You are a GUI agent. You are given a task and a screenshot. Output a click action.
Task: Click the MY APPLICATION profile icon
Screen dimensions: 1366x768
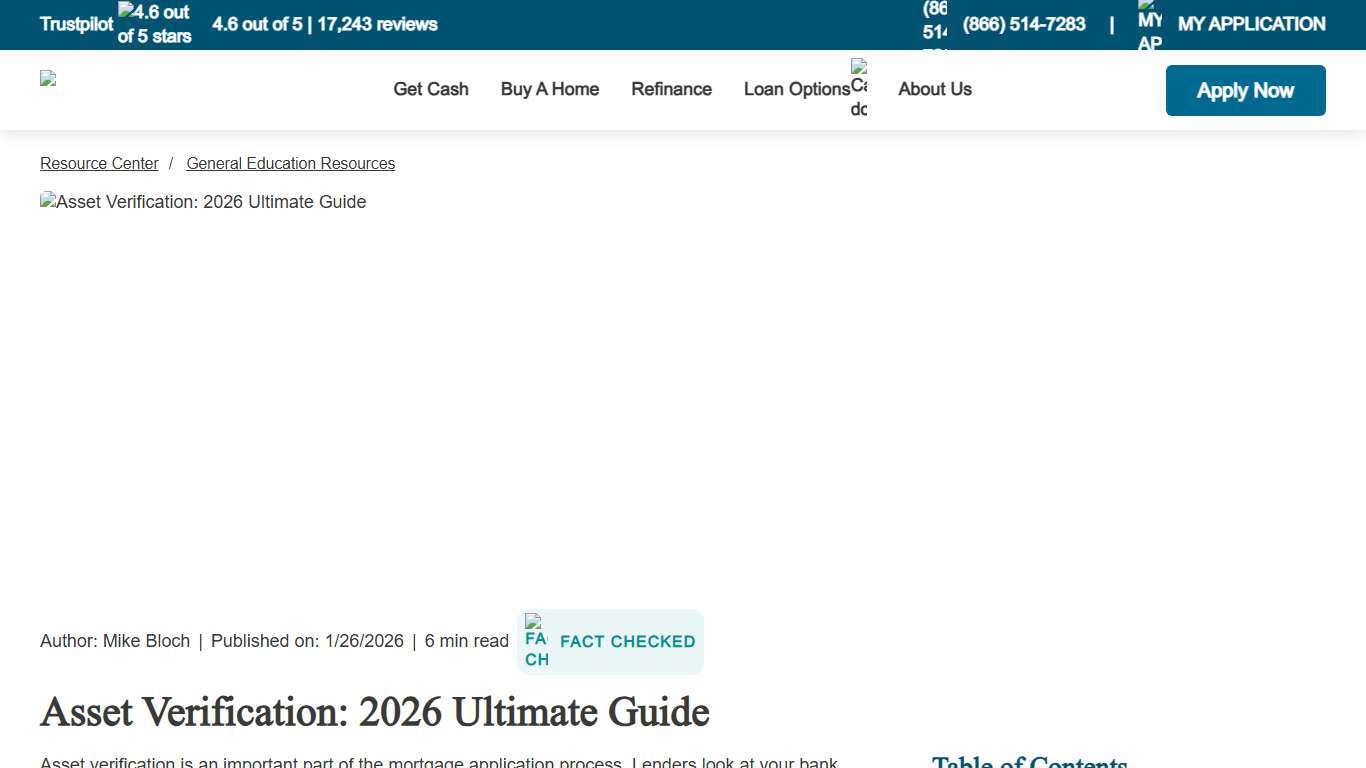pyautogui.click(x=1148, y=22)
